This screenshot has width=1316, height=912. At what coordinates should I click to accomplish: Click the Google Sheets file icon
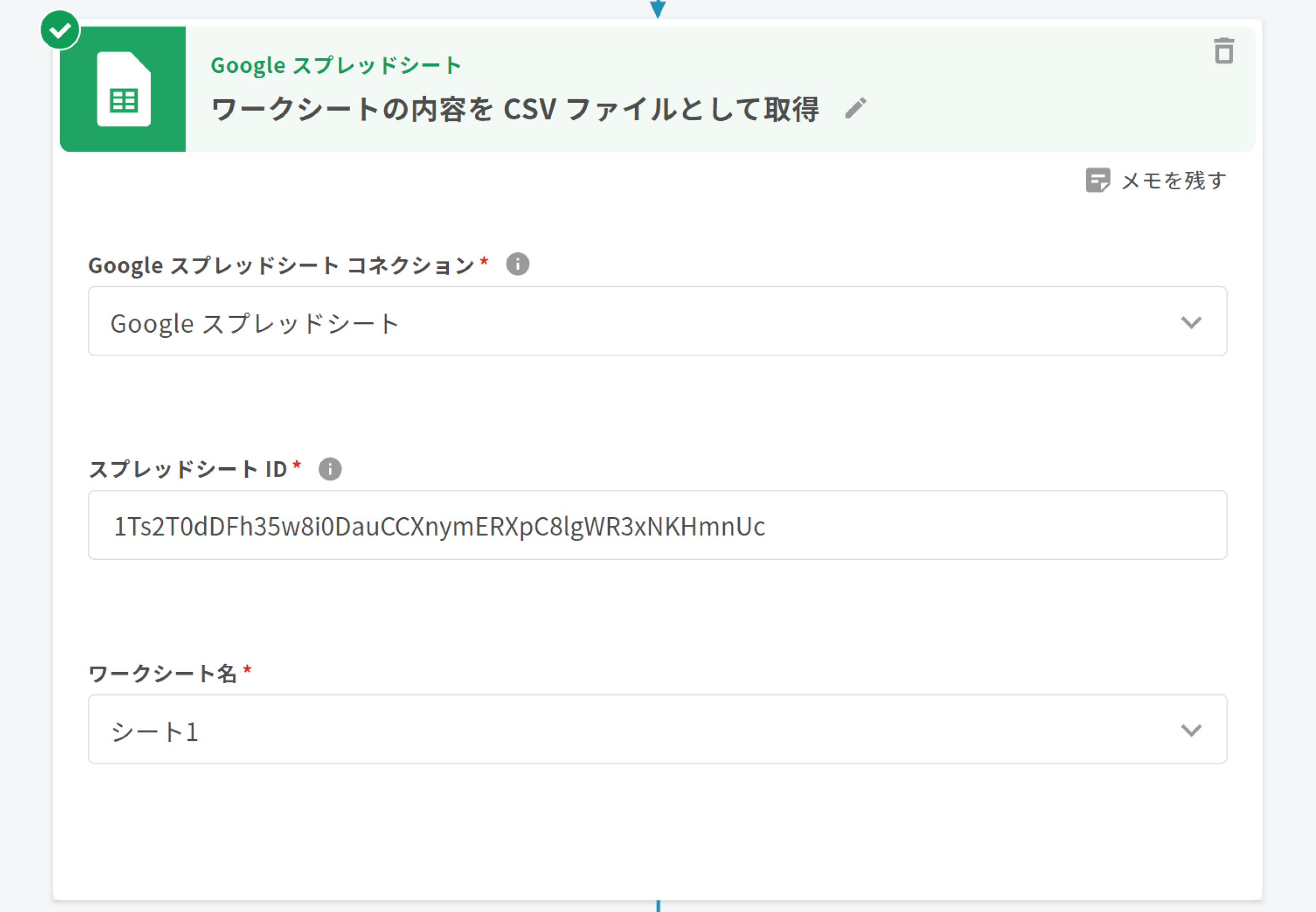click(123, 89)
